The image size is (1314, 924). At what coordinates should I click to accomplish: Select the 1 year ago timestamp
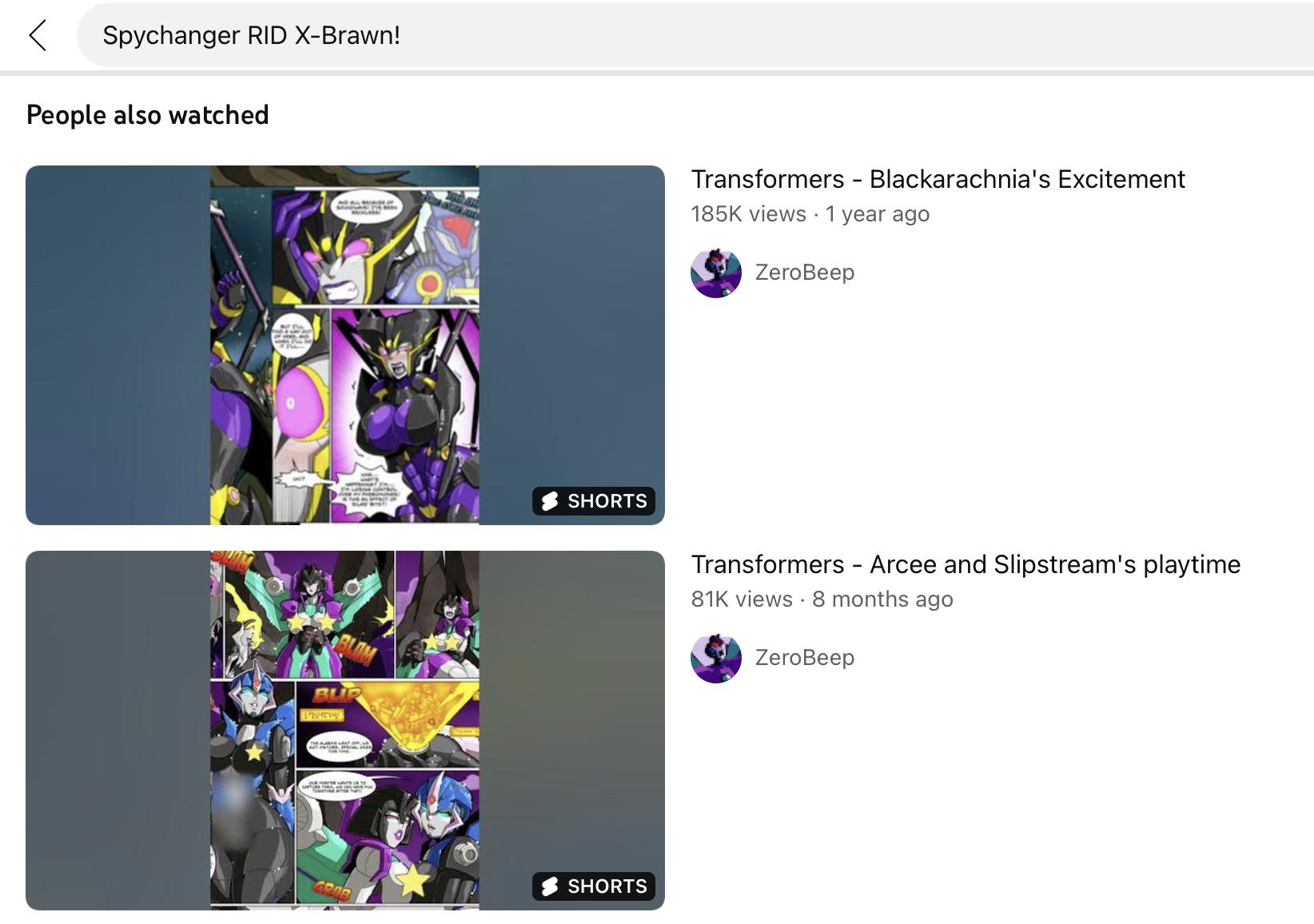878,214
